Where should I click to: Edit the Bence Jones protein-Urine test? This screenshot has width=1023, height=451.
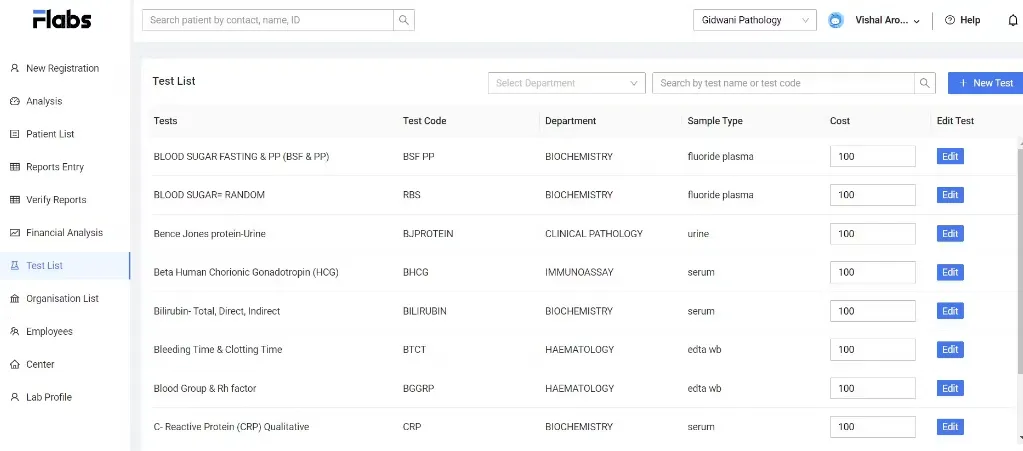[950, 234]
